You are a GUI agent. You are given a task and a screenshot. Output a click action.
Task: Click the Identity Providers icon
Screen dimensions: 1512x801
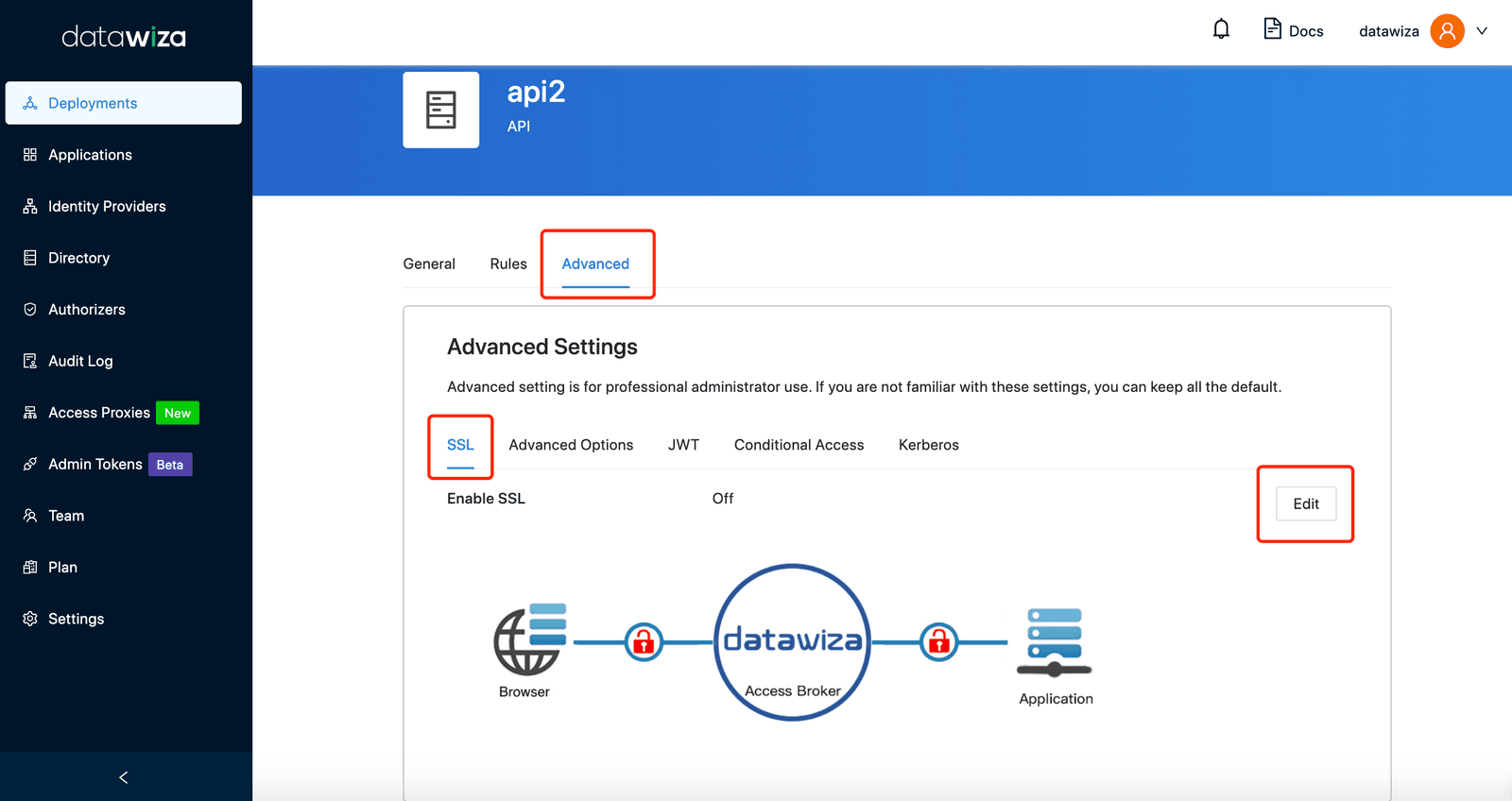[30, 206]
